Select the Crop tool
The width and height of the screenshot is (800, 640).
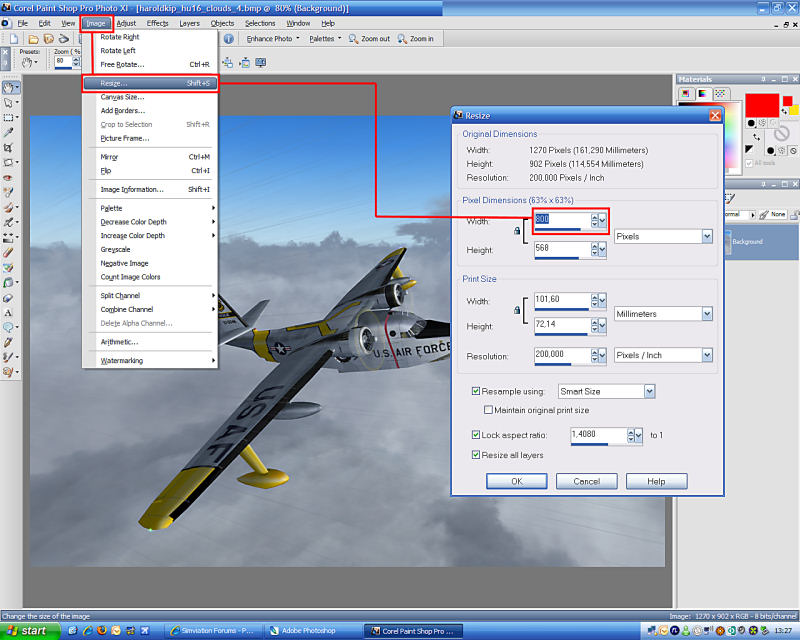tap(8, 147)
